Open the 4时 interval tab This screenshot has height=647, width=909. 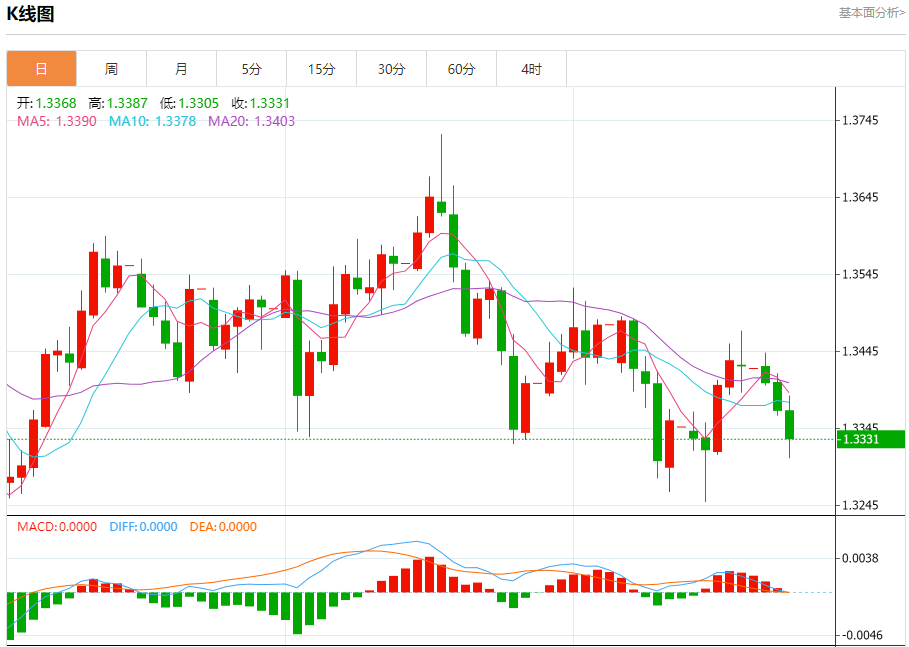pos(532,69)
